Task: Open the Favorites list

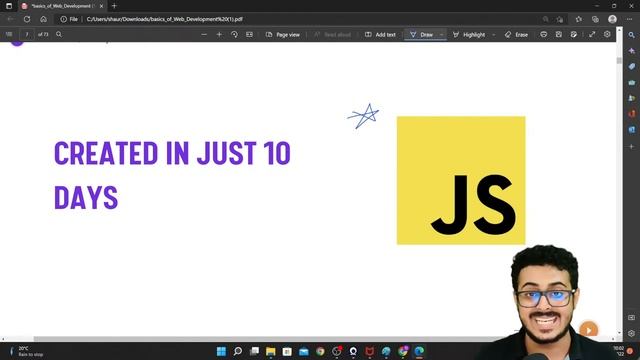Action: coord(579,19)
